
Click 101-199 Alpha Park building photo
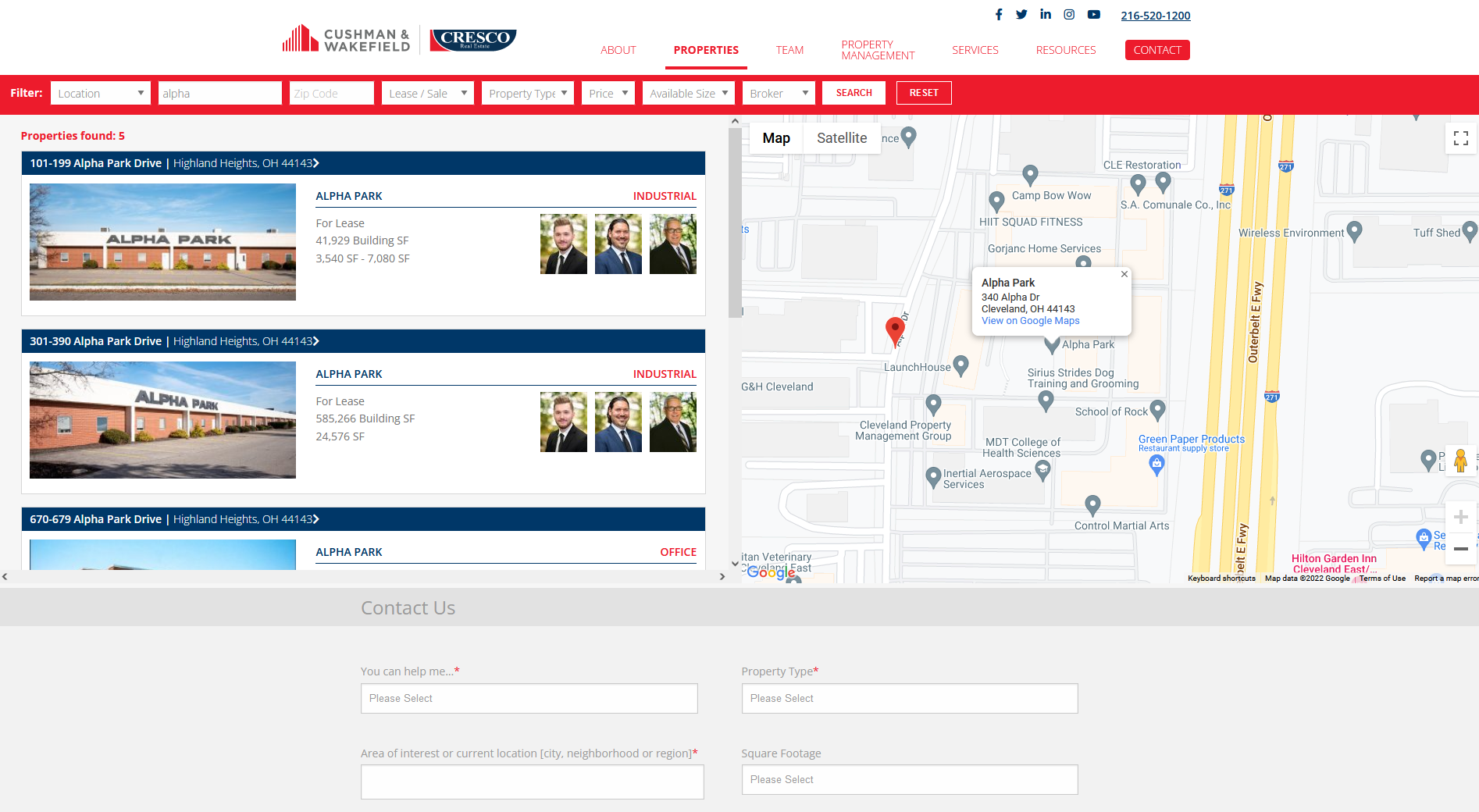[162, 242]
